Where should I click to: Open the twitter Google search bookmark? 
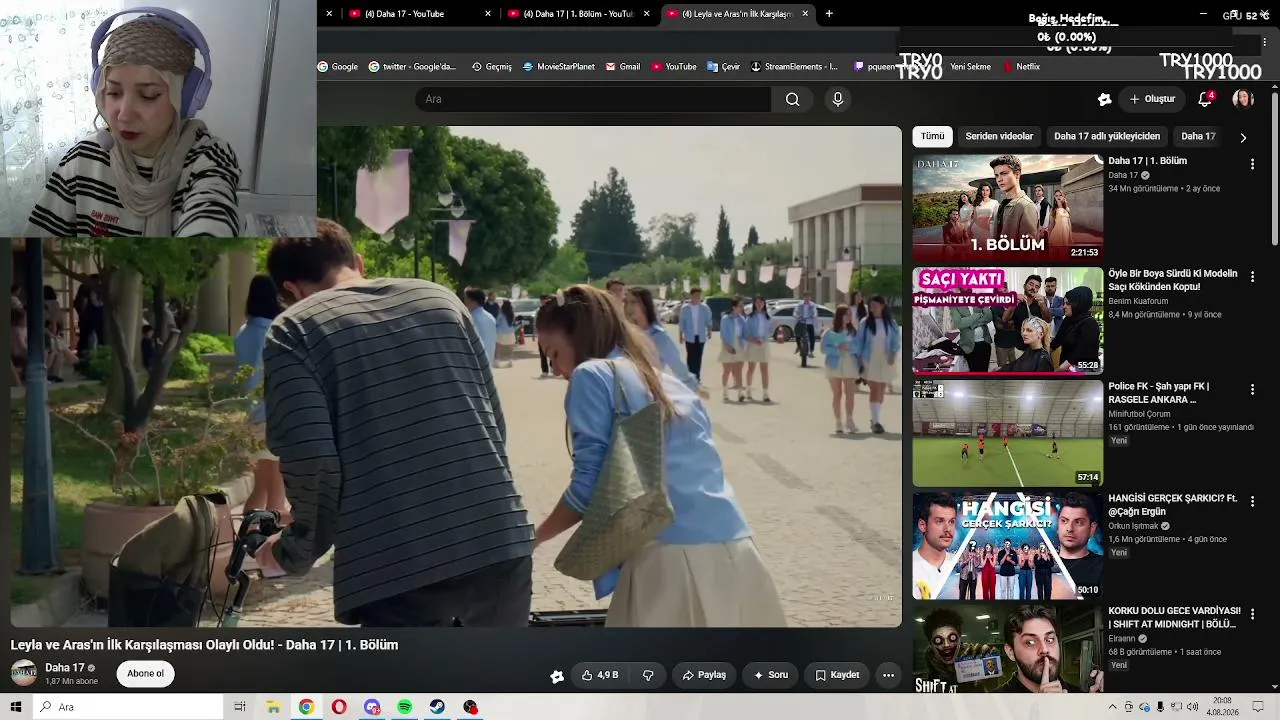(x=412, y=67)
